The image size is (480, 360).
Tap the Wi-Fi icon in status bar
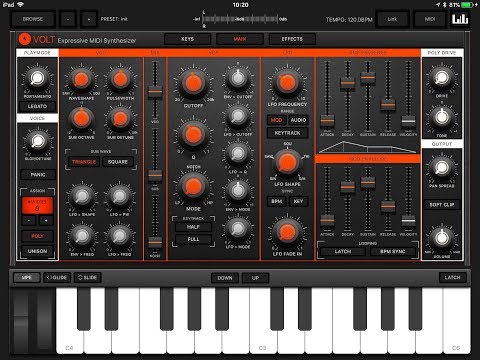[21, 5]
